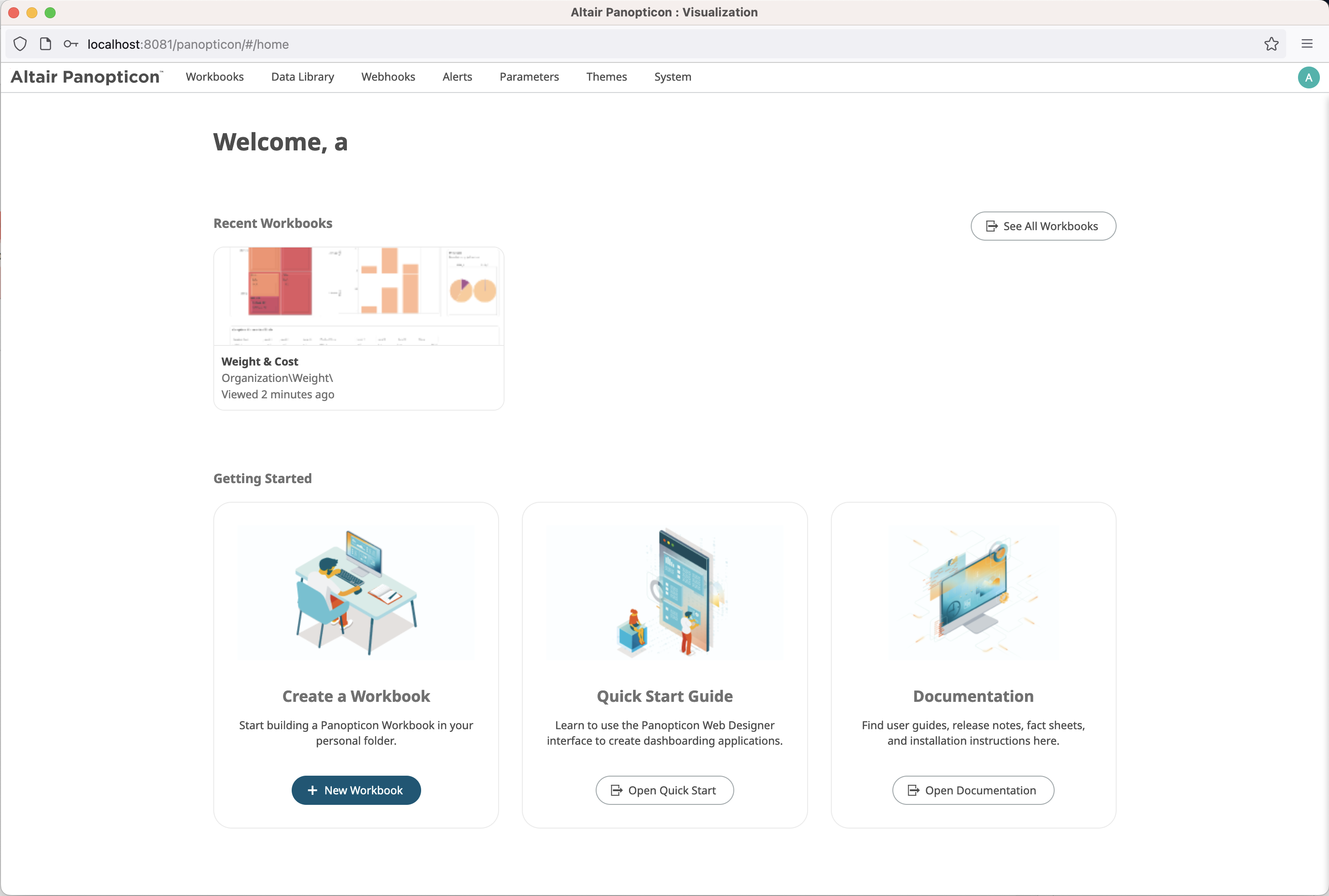Click the Altair Panopticon logo
Screen dimensions: 1329x896
tap(86, 77)
